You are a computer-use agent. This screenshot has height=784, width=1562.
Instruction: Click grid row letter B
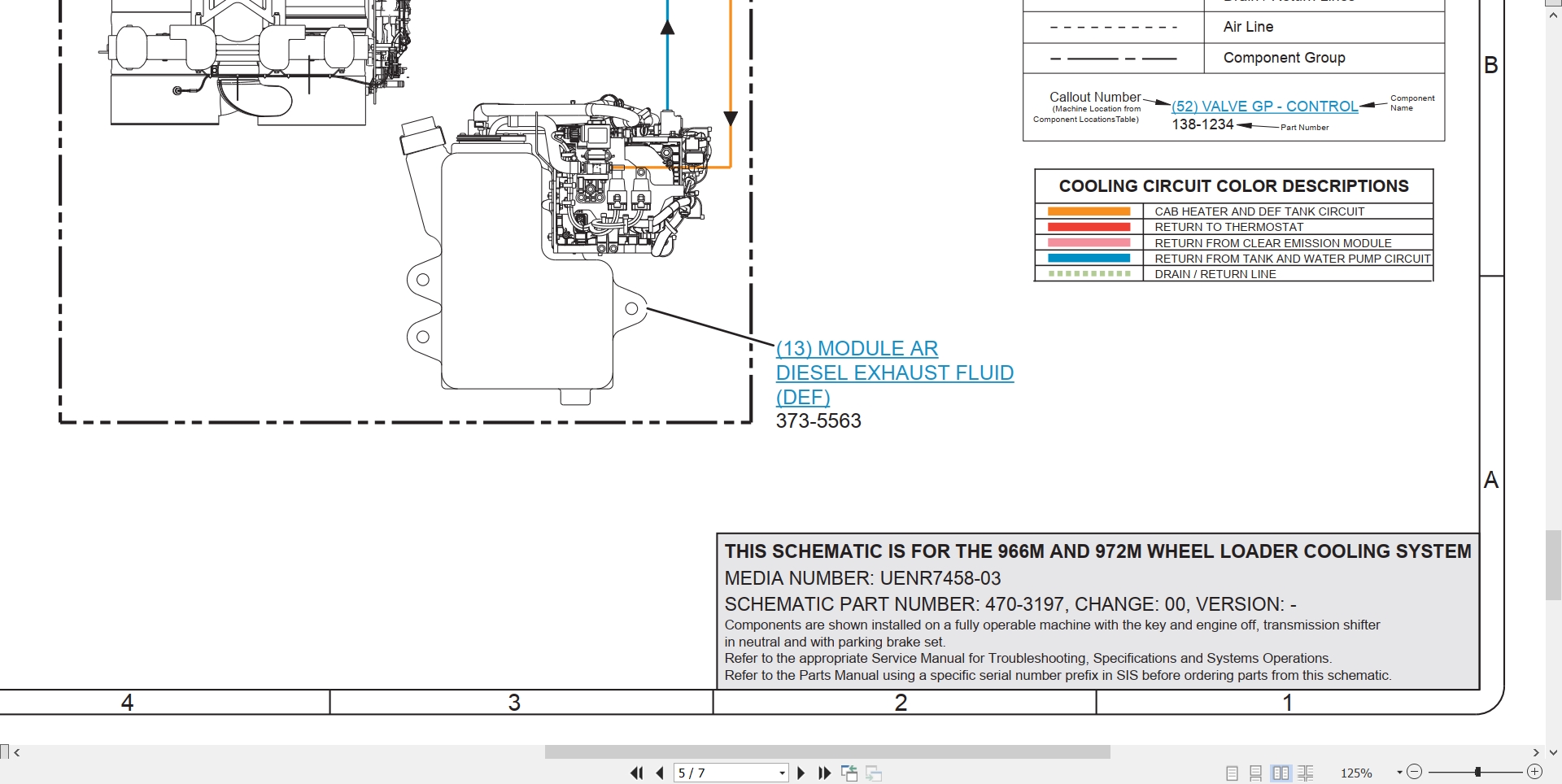click(x=1491, y=65)
